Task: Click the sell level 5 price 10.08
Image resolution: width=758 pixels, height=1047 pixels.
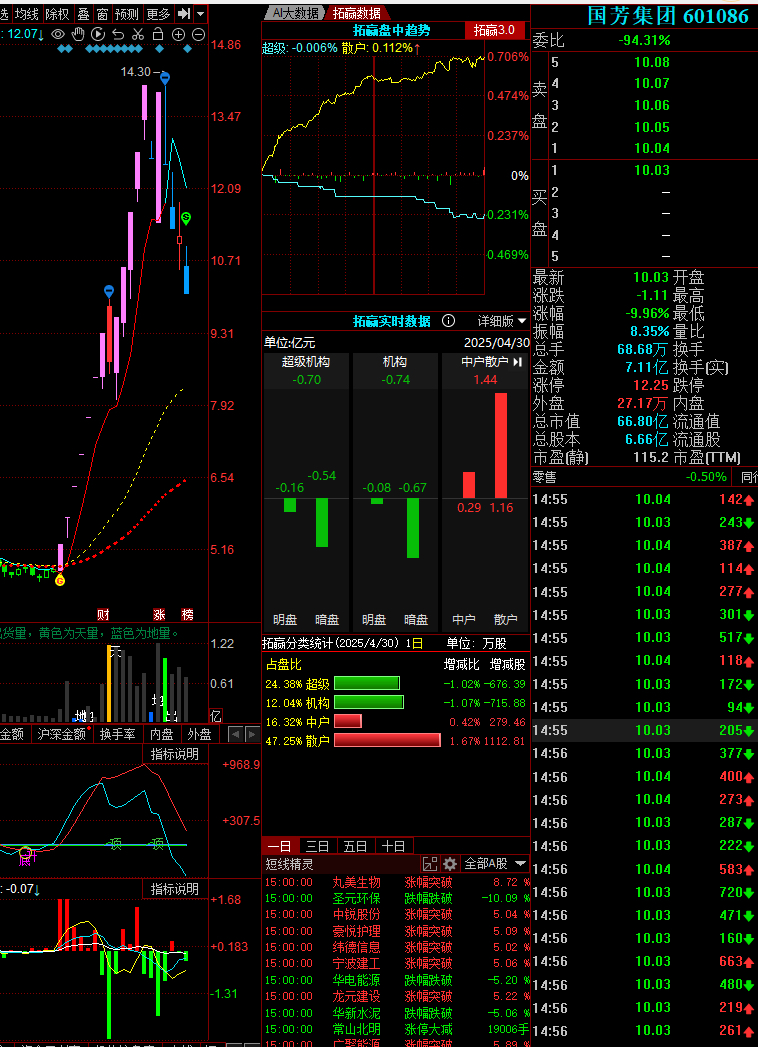Action: point(652,63)
